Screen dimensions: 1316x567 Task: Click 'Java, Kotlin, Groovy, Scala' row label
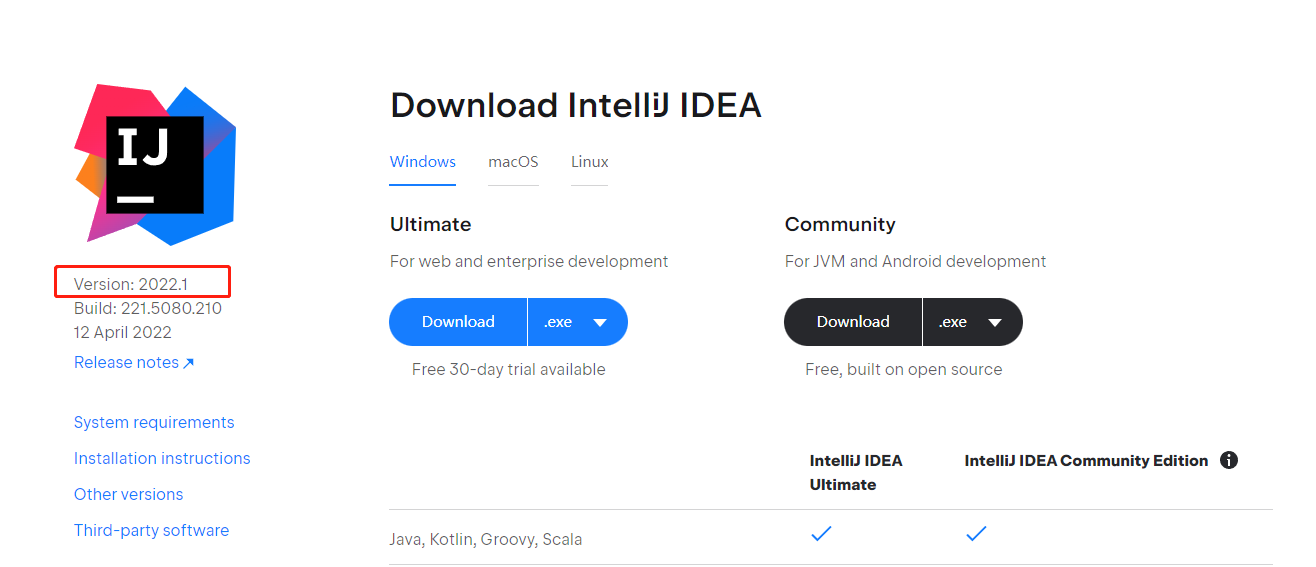(486, 539)
